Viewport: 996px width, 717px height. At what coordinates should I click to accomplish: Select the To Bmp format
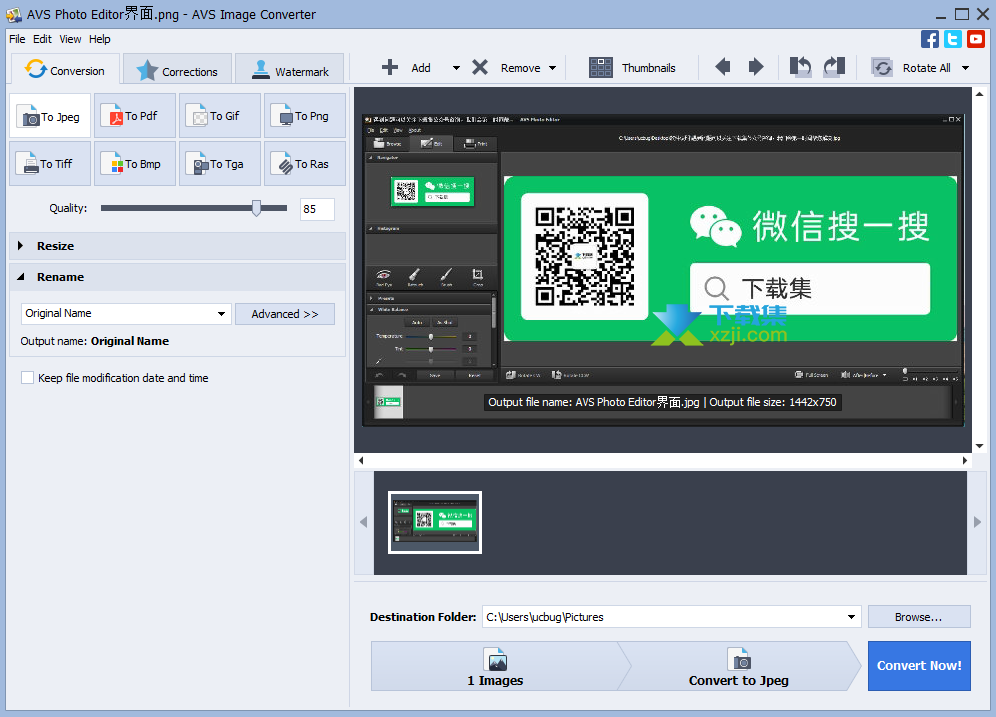point(135,164)
